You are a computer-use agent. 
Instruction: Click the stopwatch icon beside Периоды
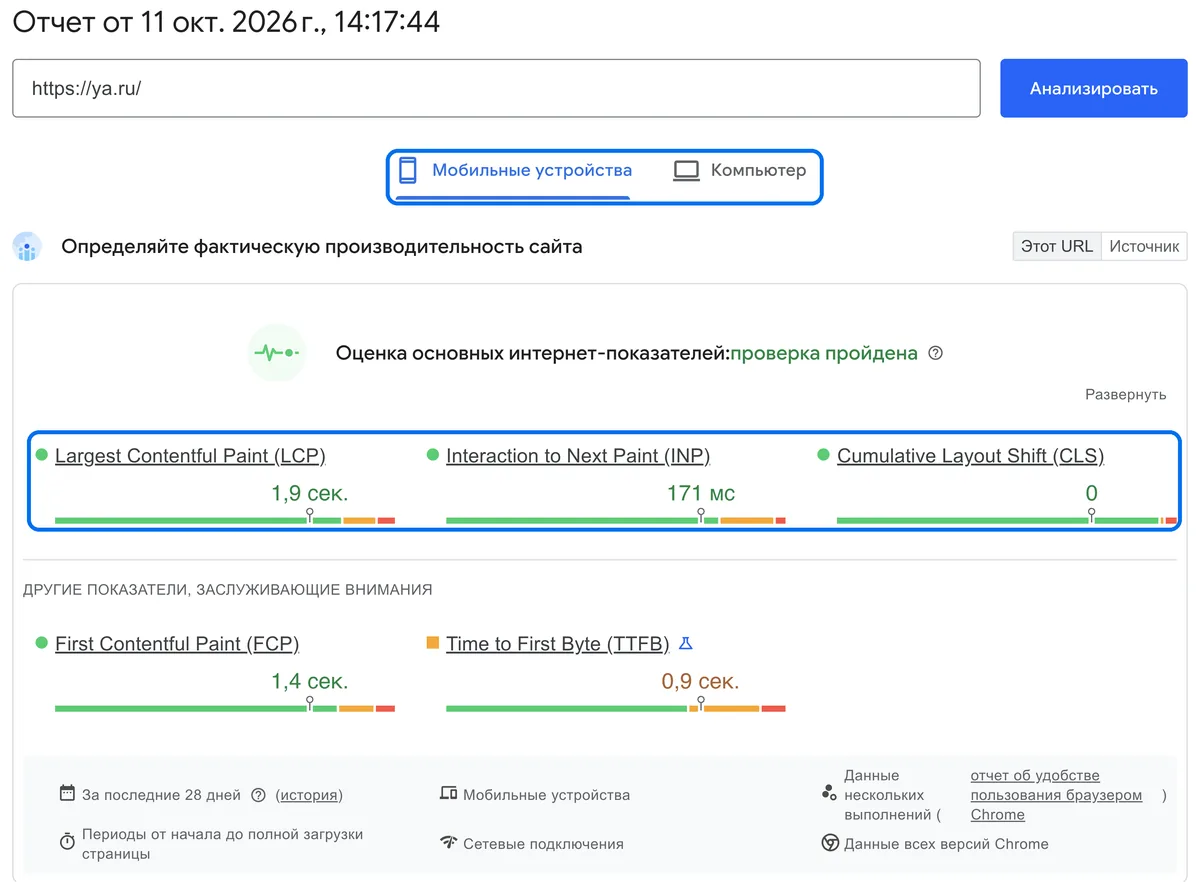click(67, 842)
